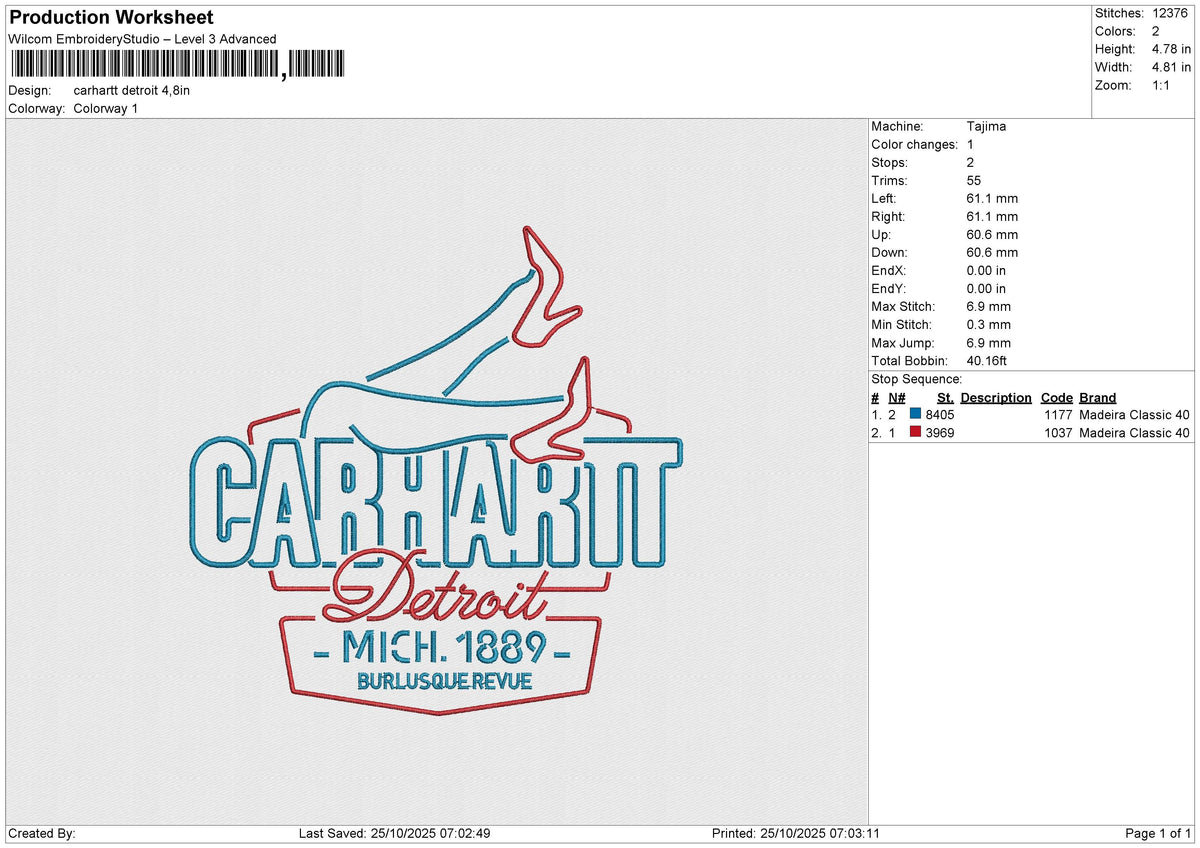This screenshot has width=1200, height=848.
Task: Click the Machine value Tajima
Action: coord(987,127)
